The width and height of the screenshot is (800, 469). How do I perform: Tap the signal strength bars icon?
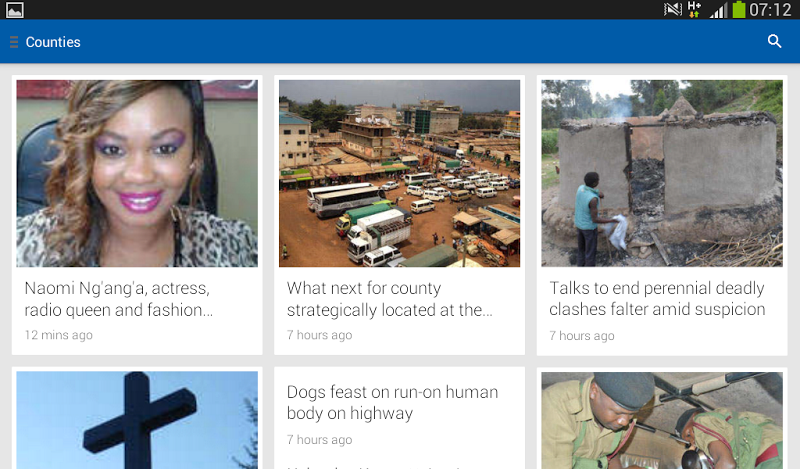[x=718, y=10]
